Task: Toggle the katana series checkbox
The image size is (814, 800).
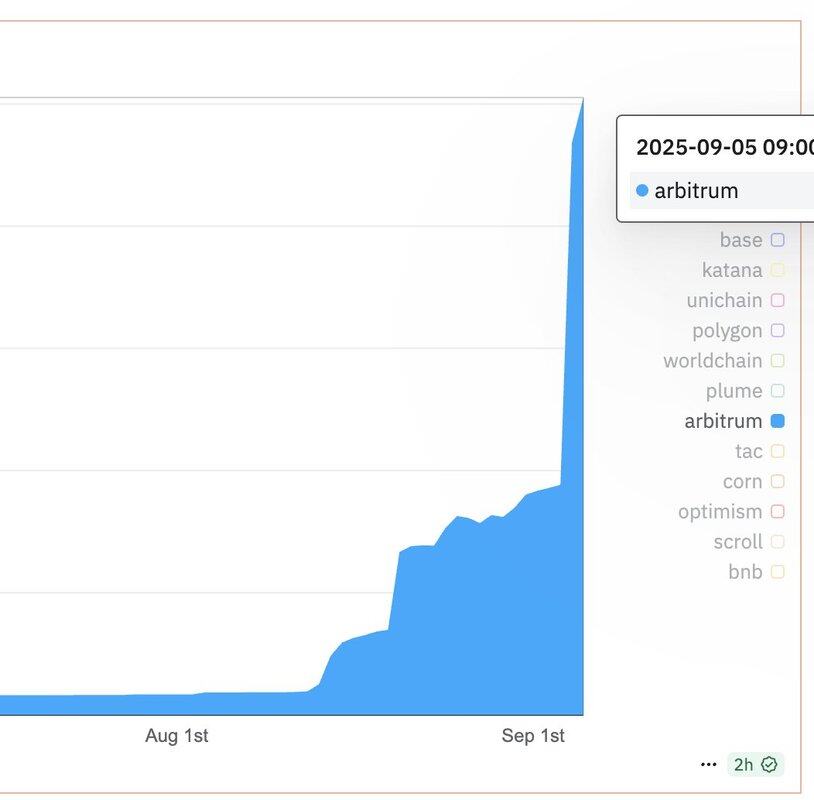Action: pyautogui.click(x=777, y=270)
